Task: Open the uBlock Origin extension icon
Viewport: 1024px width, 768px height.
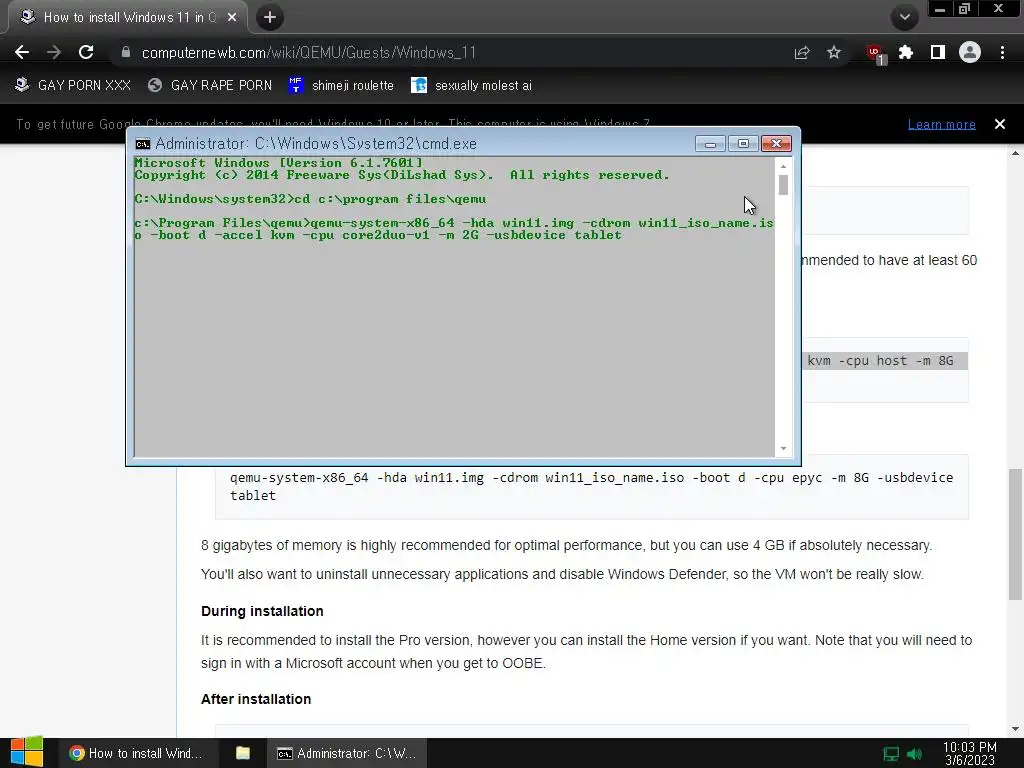Action: tap(874, 53)
